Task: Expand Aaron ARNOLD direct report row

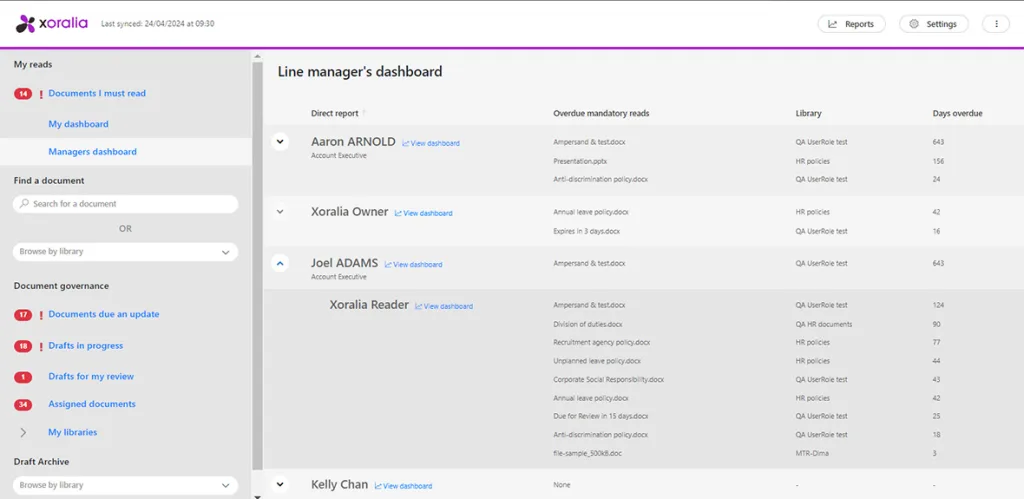Action: coord(280,142)
